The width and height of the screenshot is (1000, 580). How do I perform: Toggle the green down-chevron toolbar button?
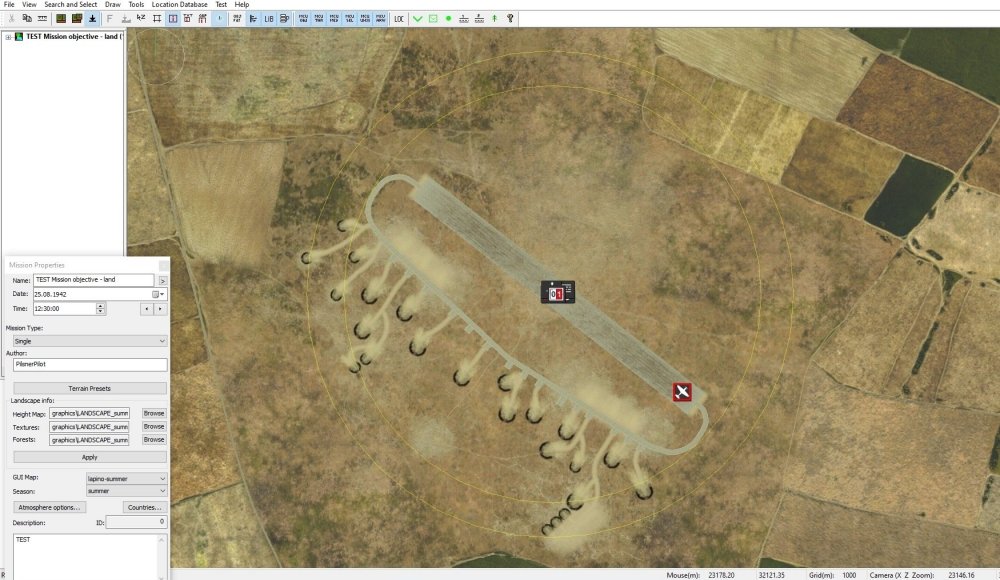[418, 19]
